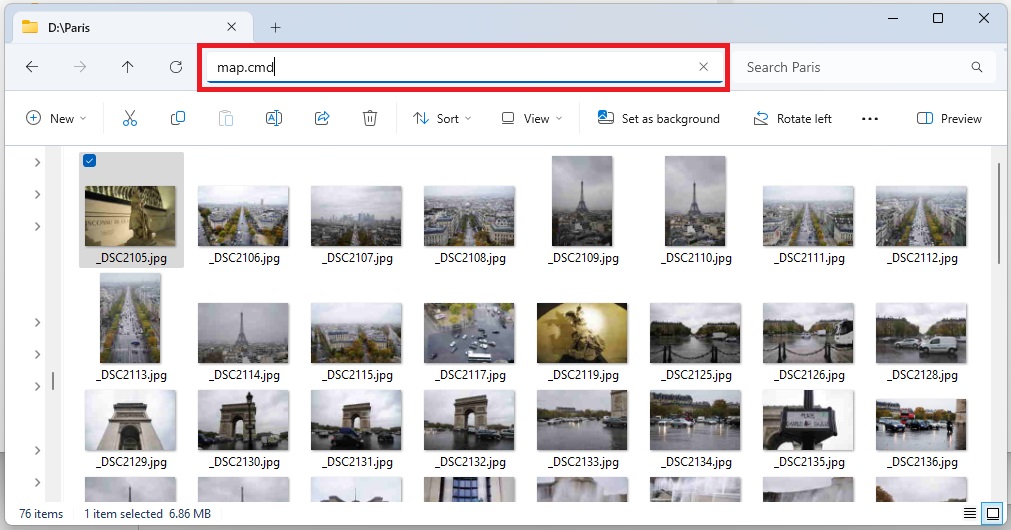Viewport: 1011px width, 530px height.
Task: Rotate the image left
Action: coord(792,119)
